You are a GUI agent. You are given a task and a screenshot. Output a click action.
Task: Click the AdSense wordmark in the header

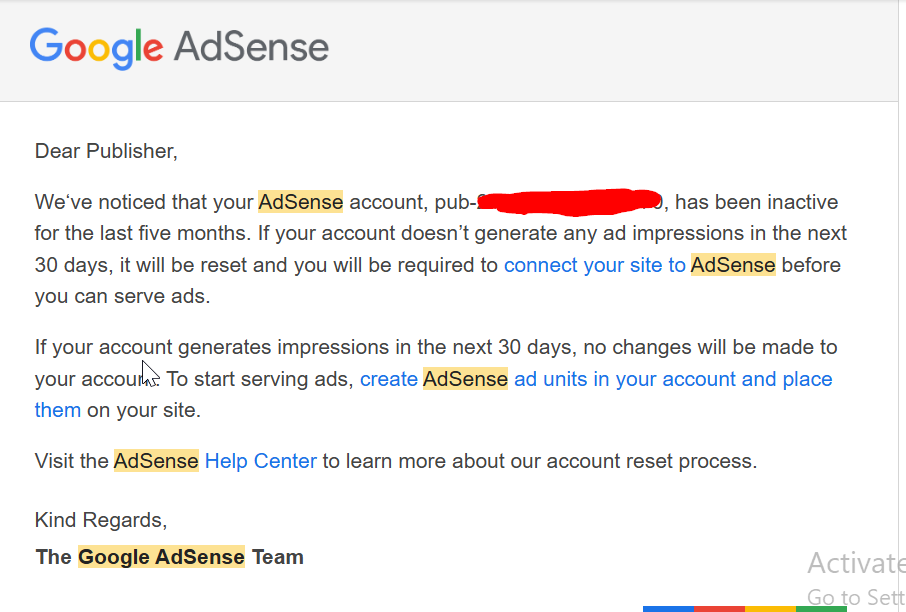point(251,47)
